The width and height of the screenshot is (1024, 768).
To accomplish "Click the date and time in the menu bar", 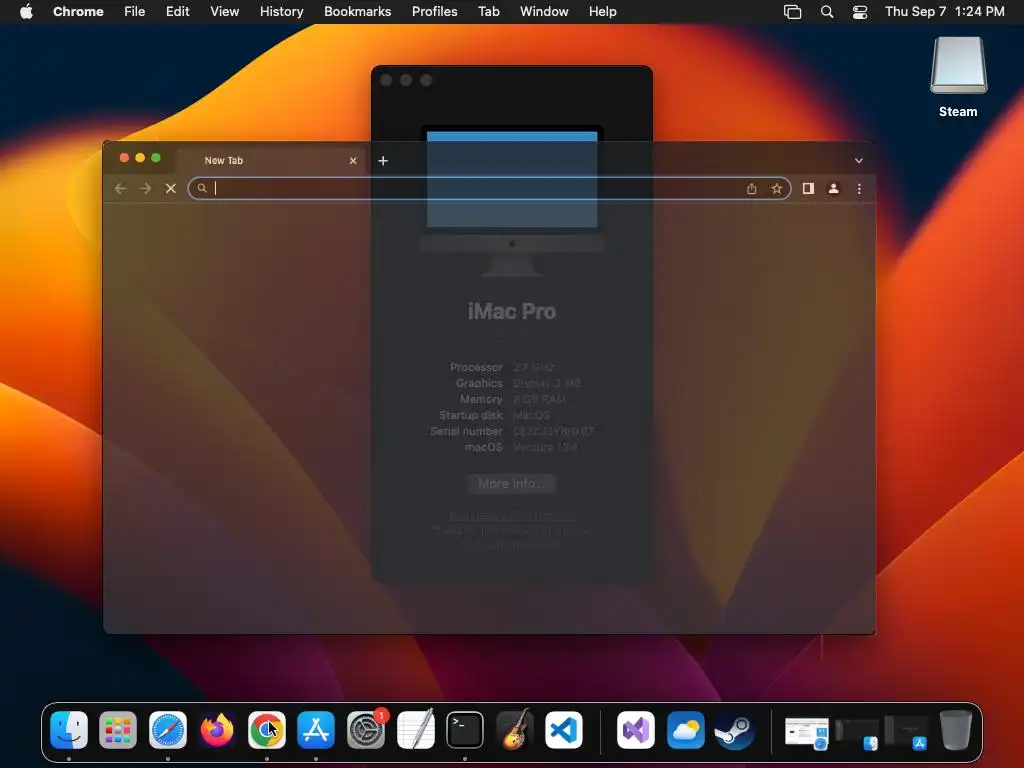I will pos(944,12).
